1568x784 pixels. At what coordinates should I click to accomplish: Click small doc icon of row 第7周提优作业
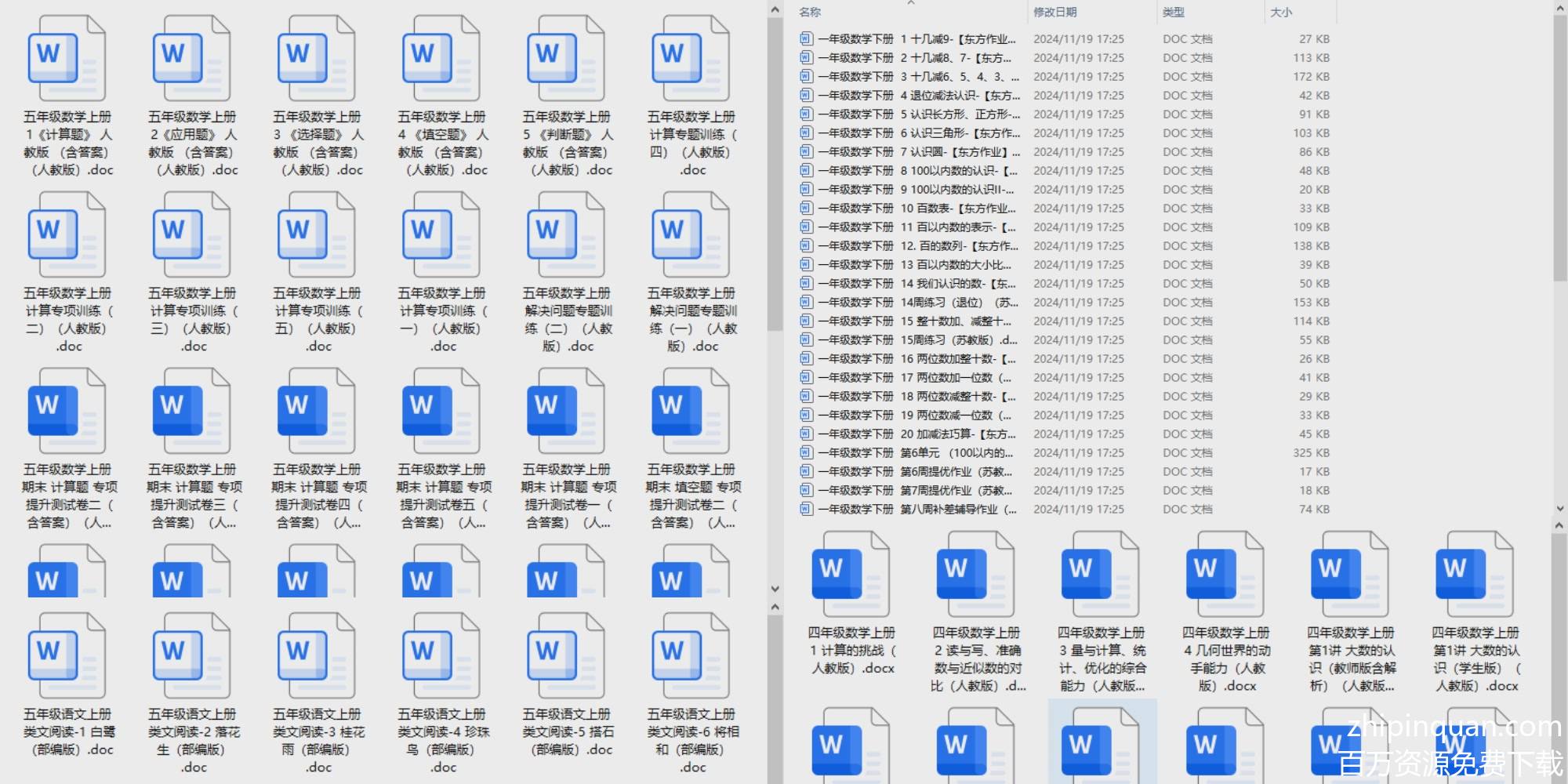click(806, 490)
